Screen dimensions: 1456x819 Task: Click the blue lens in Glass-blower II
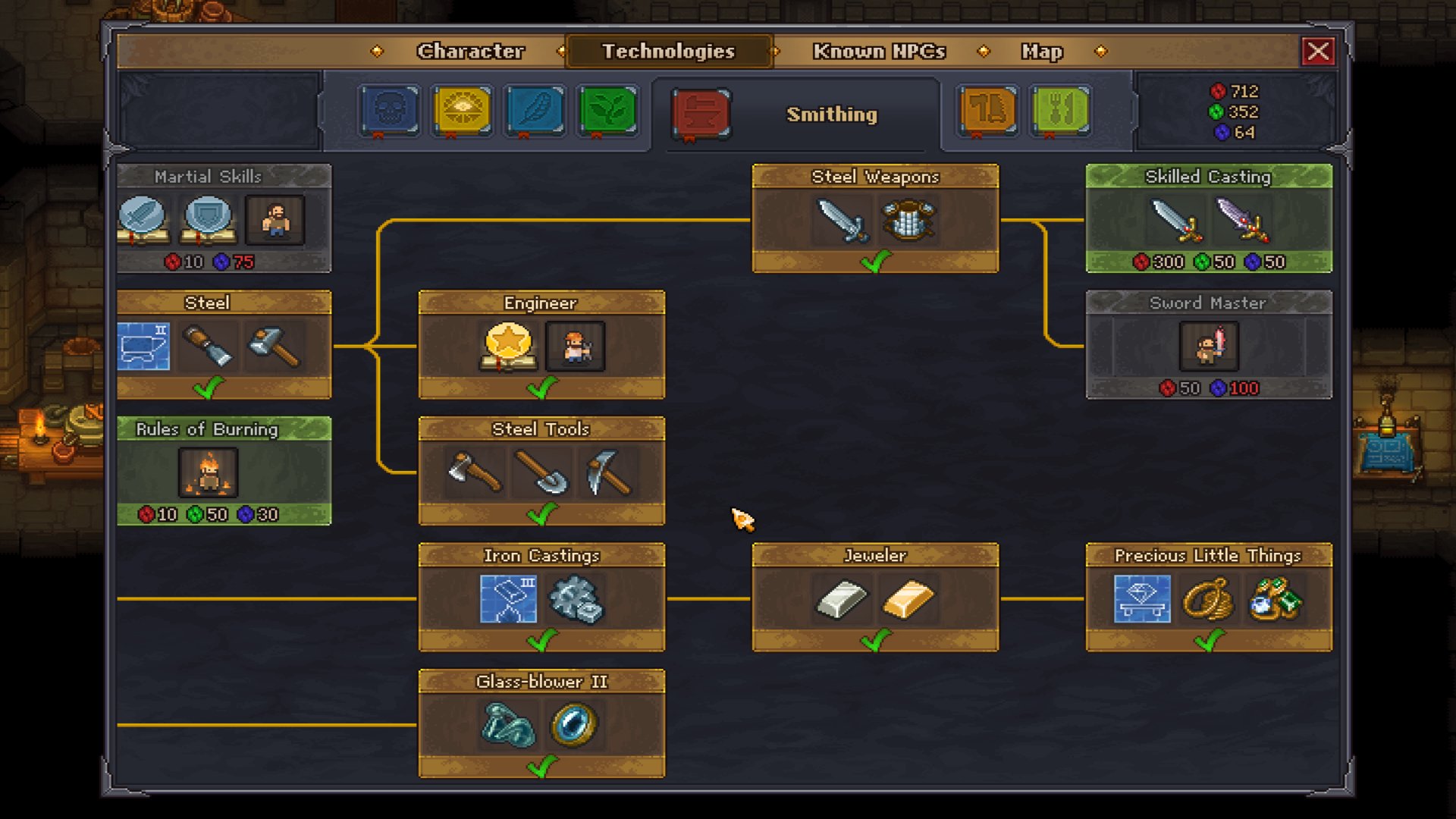click(574, 725)
